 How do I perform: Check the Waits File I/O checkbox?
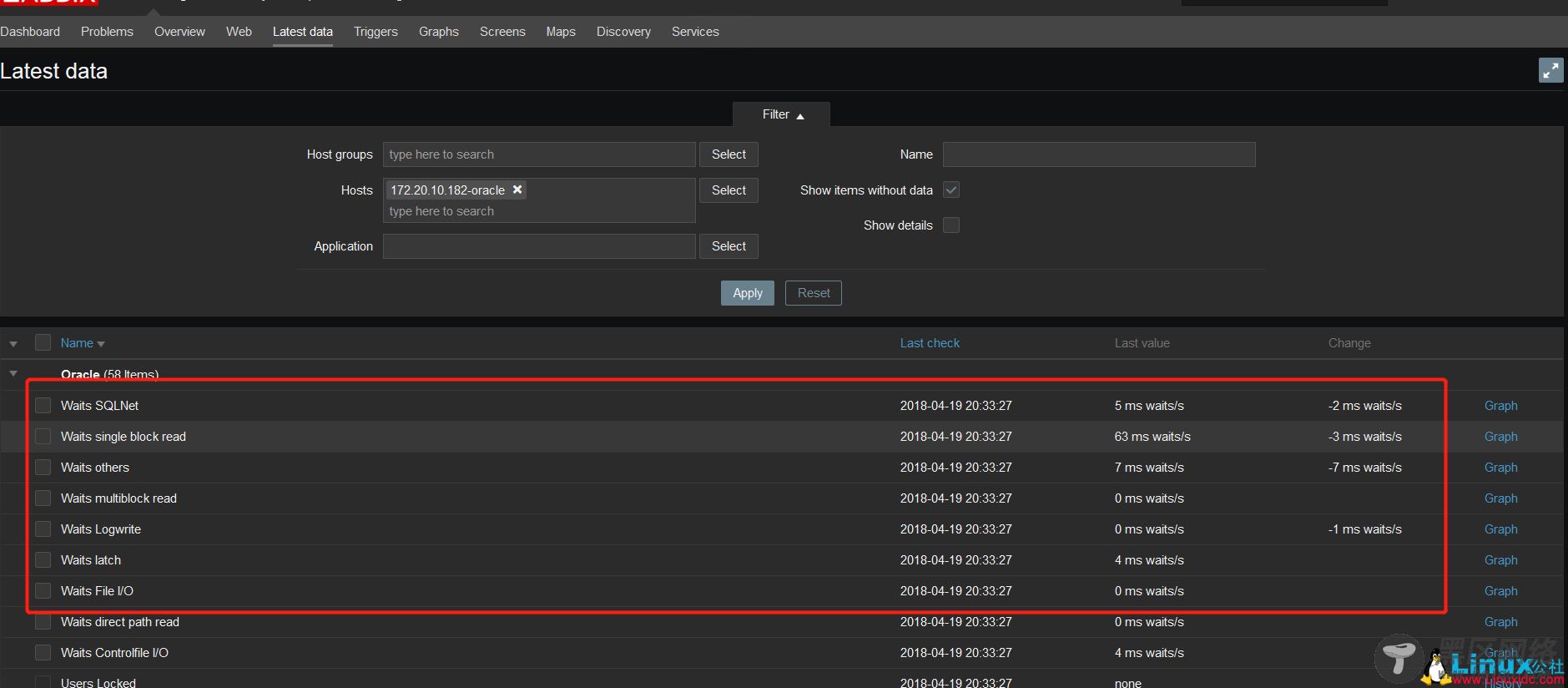(43, 591)
